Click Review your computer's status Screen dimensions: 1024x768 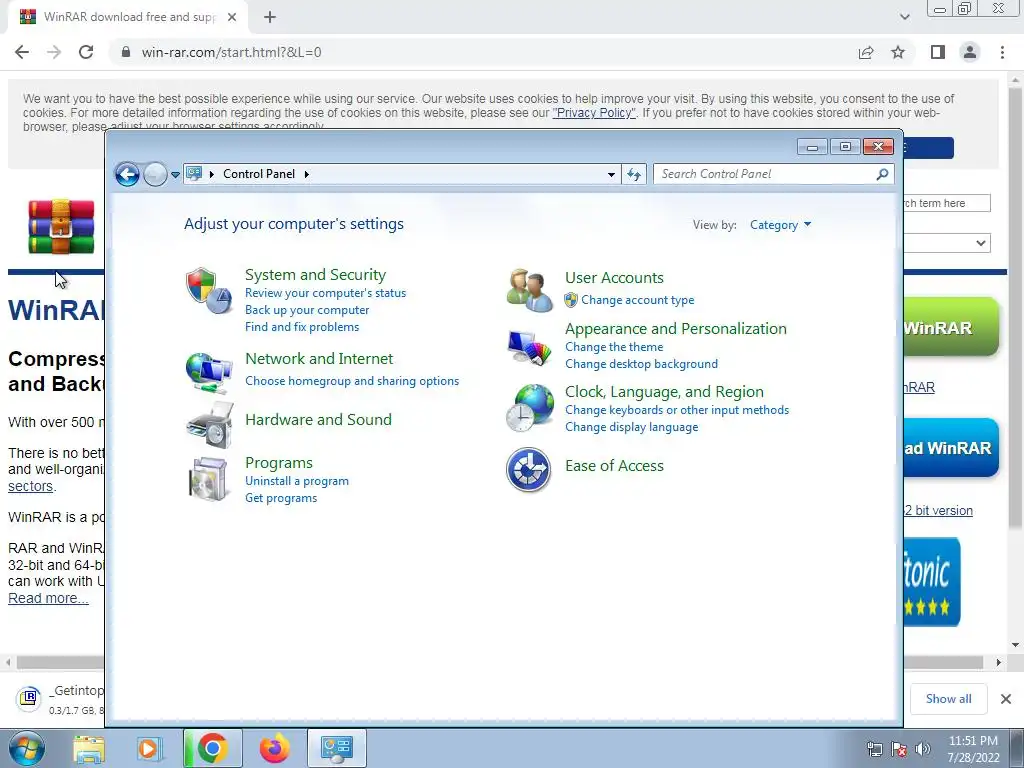click(325, 293)
